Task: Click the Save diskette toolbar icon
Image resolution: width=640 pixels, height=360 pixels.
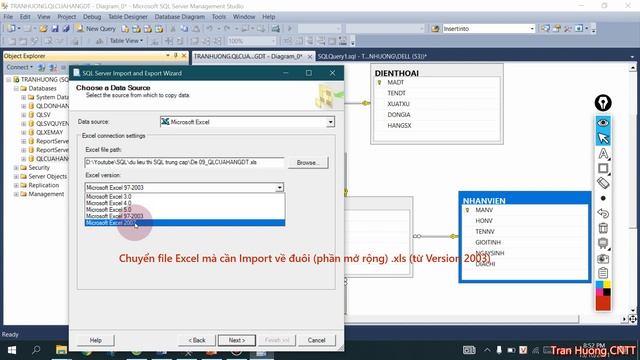Action: tap(55, 29)
